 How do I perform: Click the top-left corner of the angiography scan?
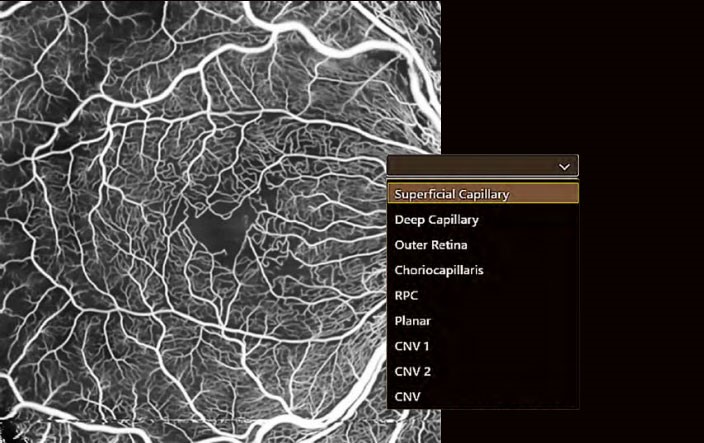click(5, 5)
